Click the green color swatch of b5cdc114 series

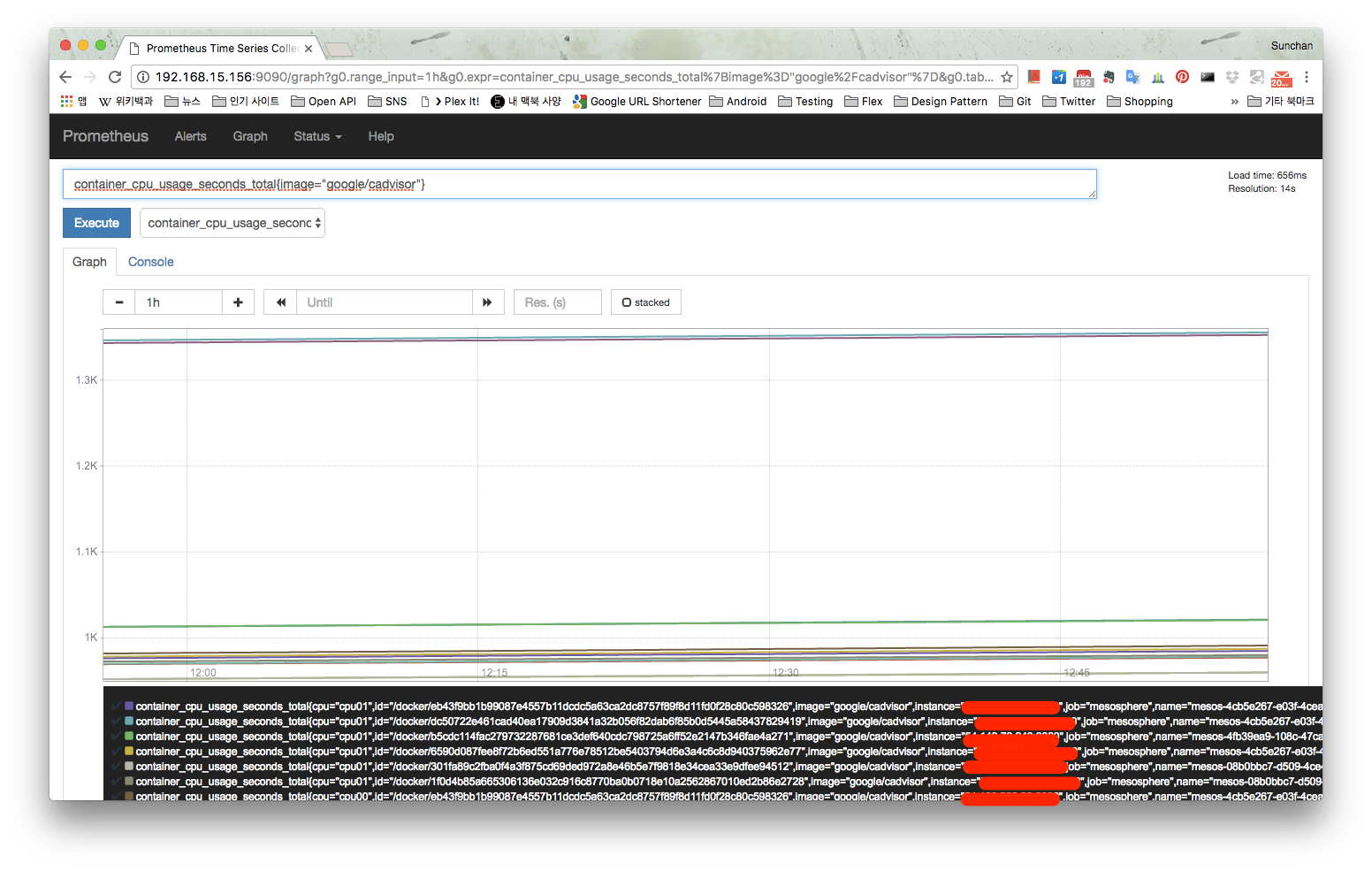129,737
